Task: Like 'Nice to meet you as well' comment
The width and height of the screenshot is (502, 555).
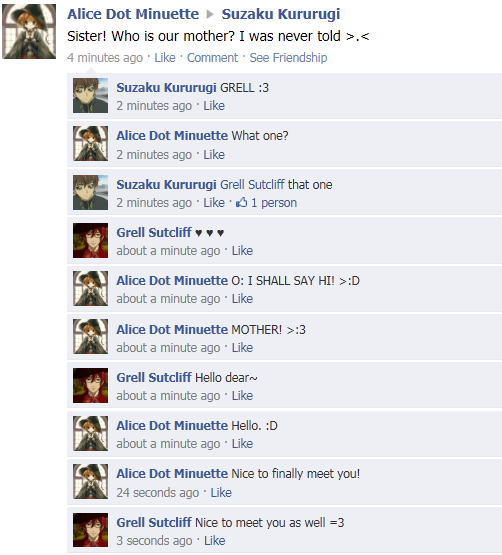Action: click(x=215, y=540)
